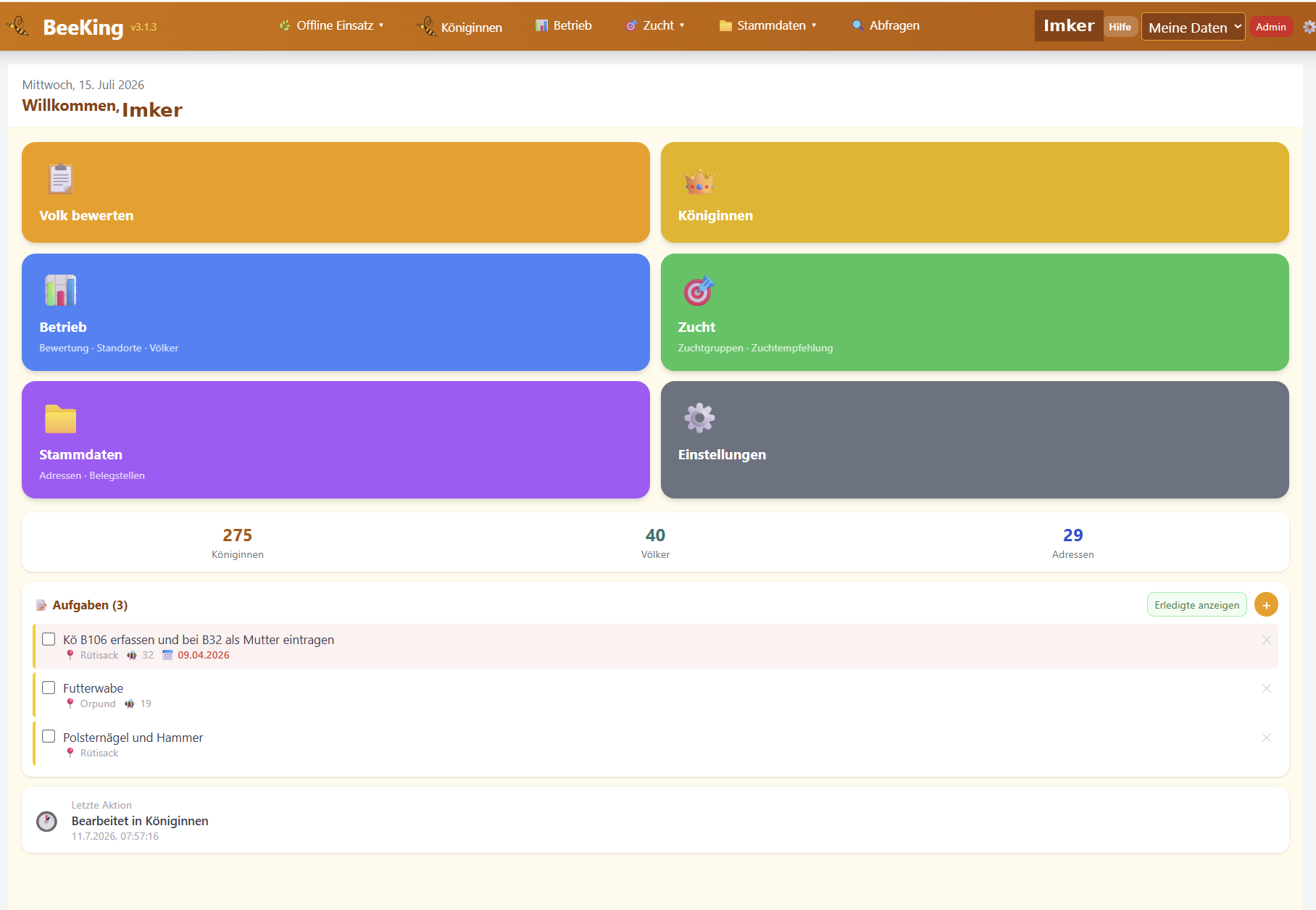Image resolution: width=1316 pixels, height=910 pixels.
Task: Click the clock icon beside Letzte Aktion
Action: pyautogui.click(x=47, y=821)
